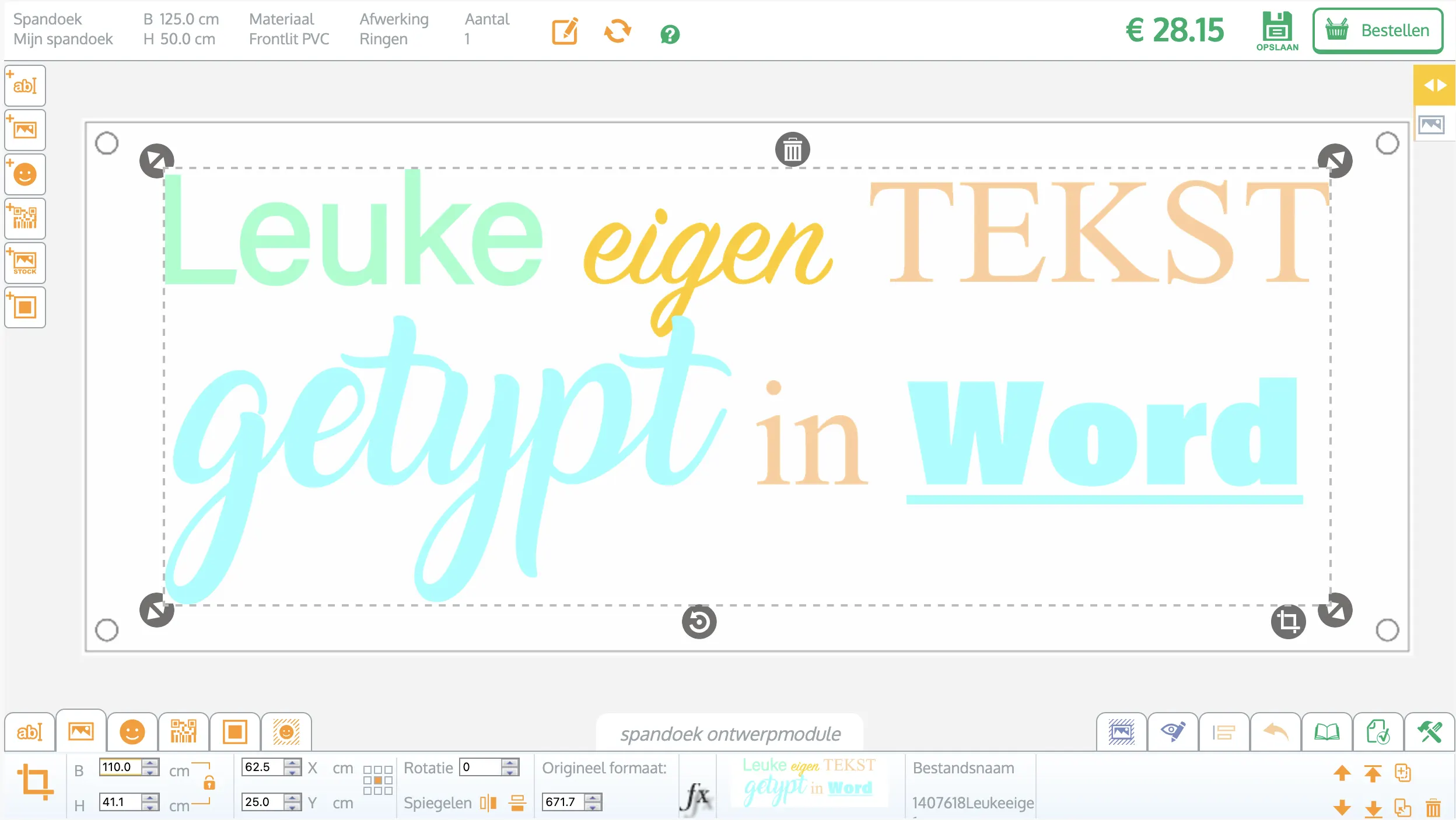Move the object one layer down
This screenshot has width=1456, height=820.
point(1342,808)
